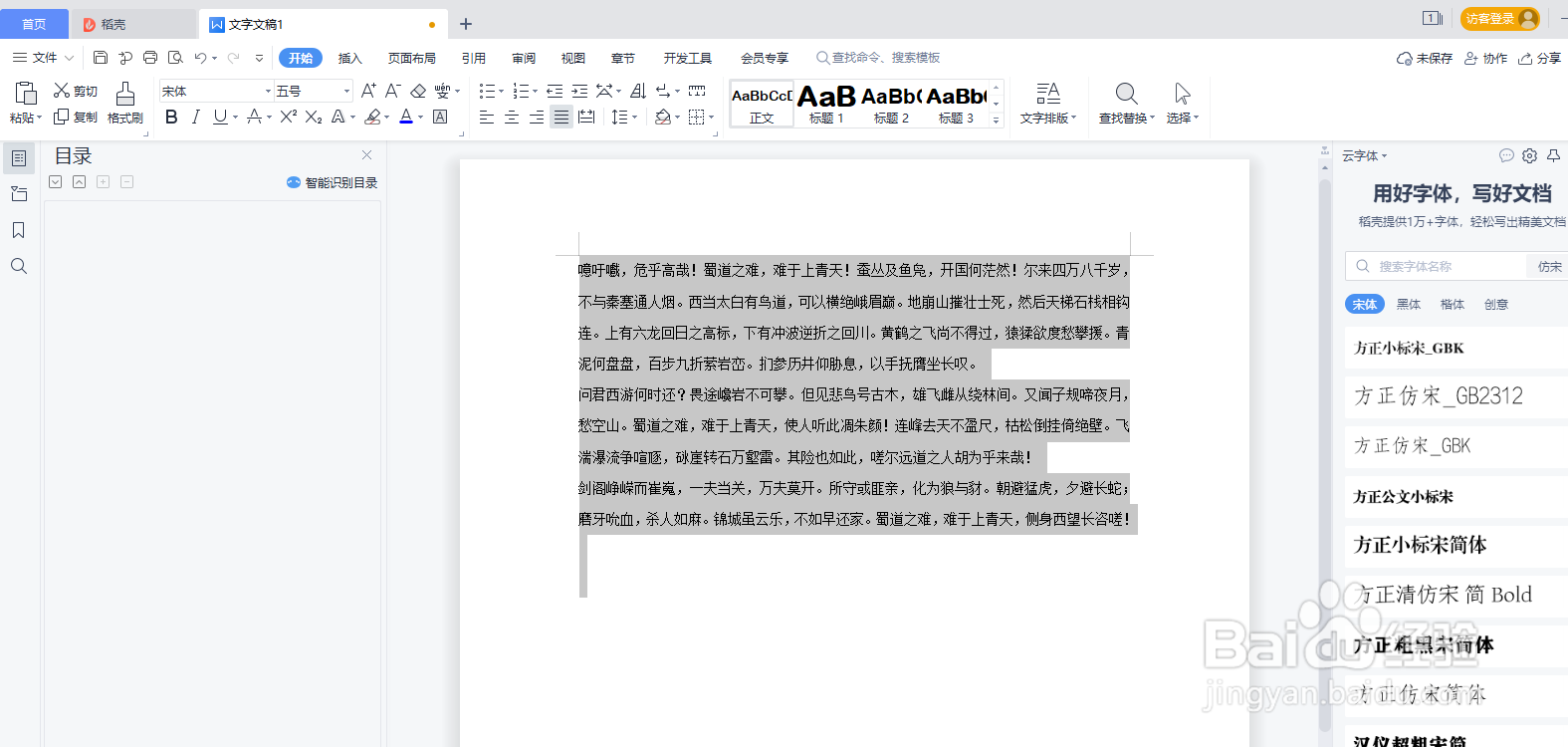Decrease font size with A- icon
The width and height of the screenshot is (1568, 747).
coord(393,91)
